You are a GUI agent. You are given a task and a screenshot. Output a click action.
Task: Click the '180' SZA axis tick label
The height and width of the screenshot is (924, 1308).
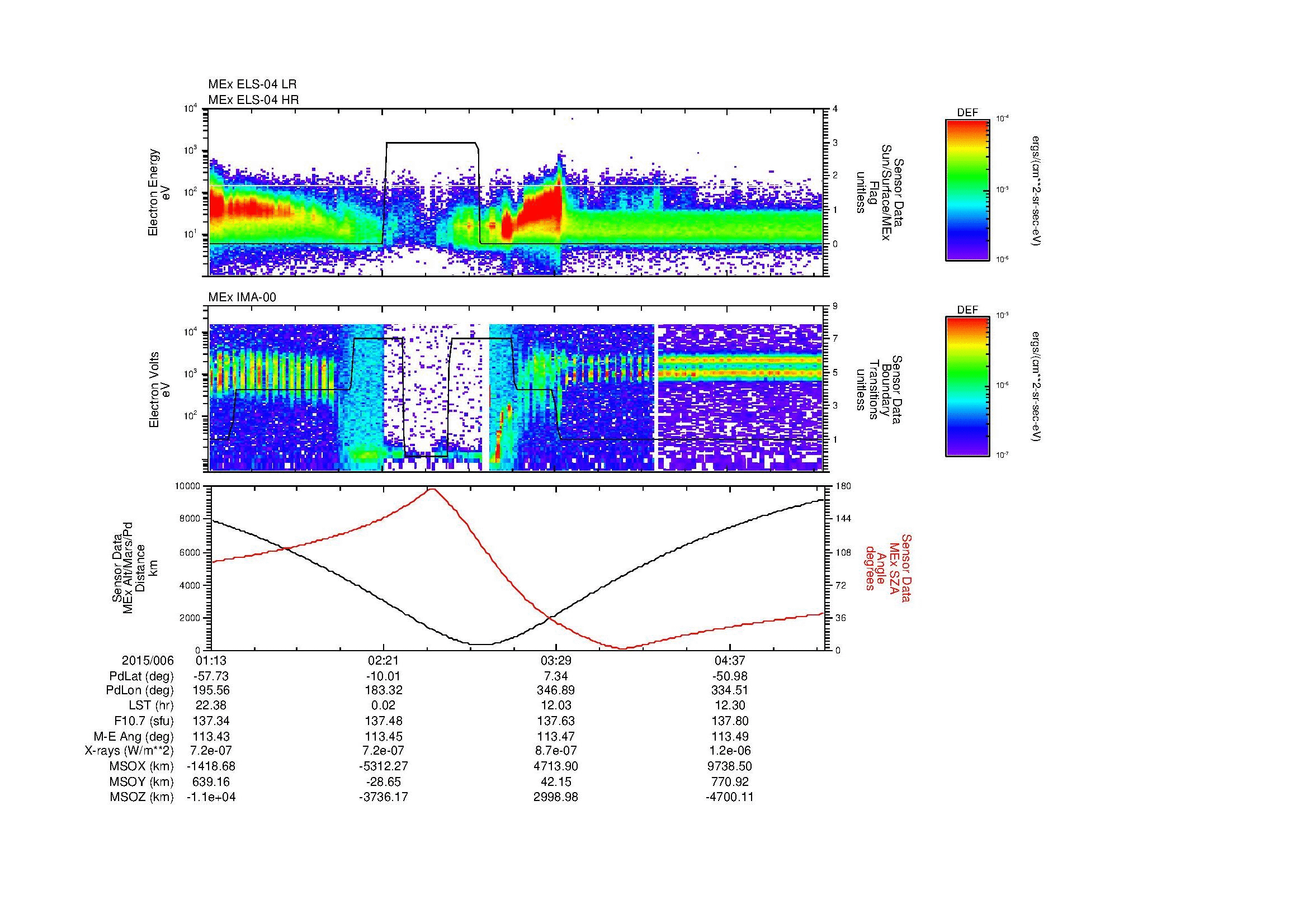tap(844, 486)
